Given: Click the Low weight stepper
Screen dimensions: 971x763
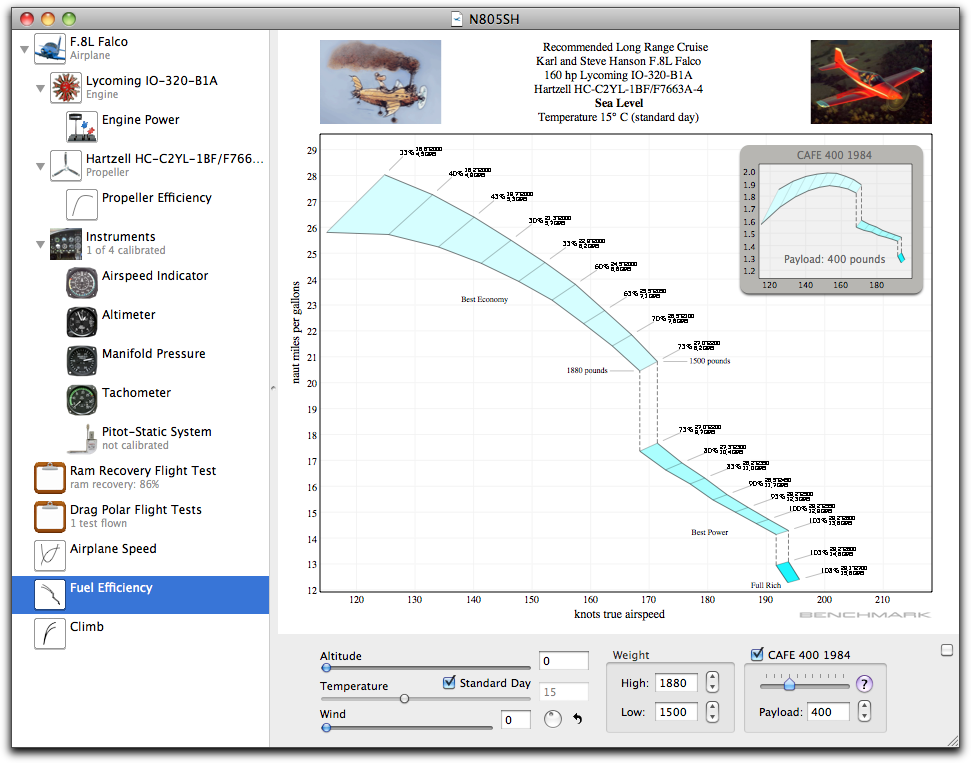Looking at the screenshot, I should click(x=712, y=712).
